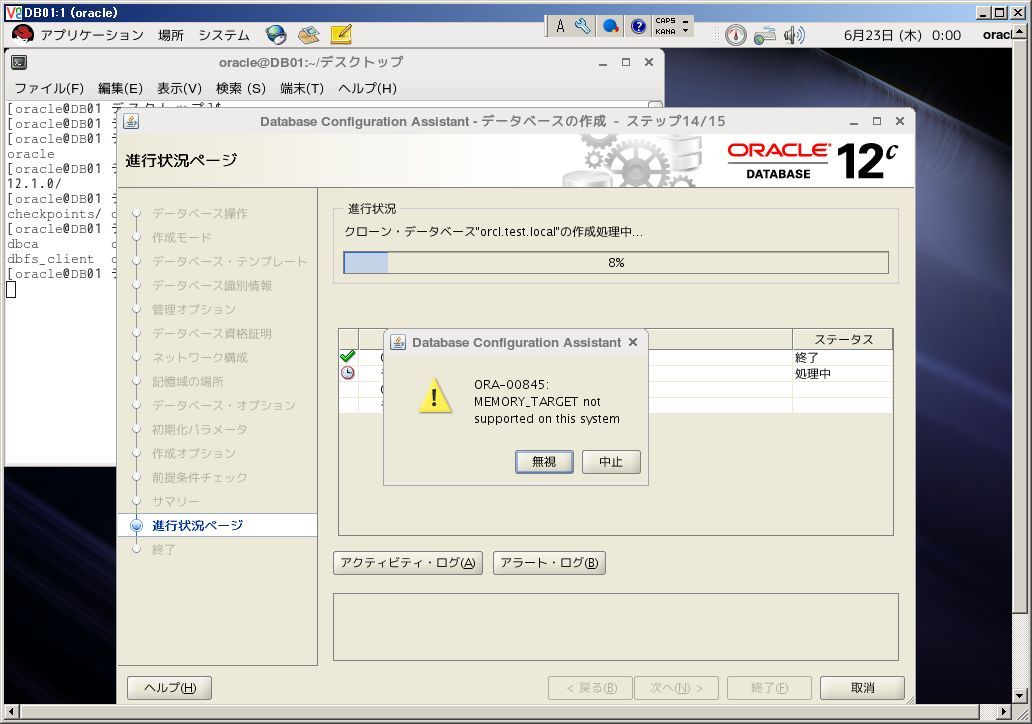Viewport: 1032px width, 724px height.
Task: Open the input method wrench settings icon
Action: tap(582, 26)
